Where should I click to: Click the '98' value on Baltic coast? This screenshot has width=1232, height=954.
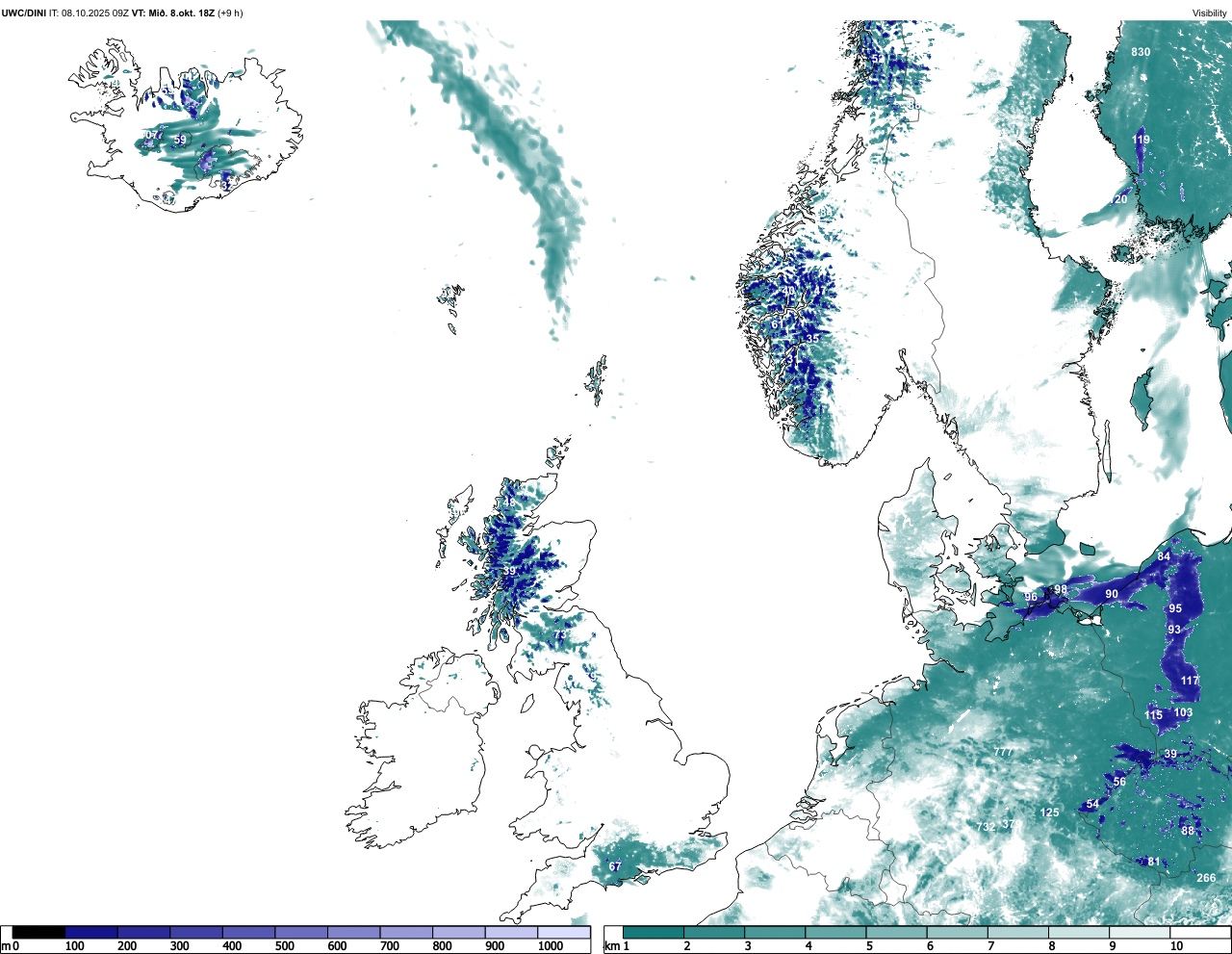(x=1061, y=590)
